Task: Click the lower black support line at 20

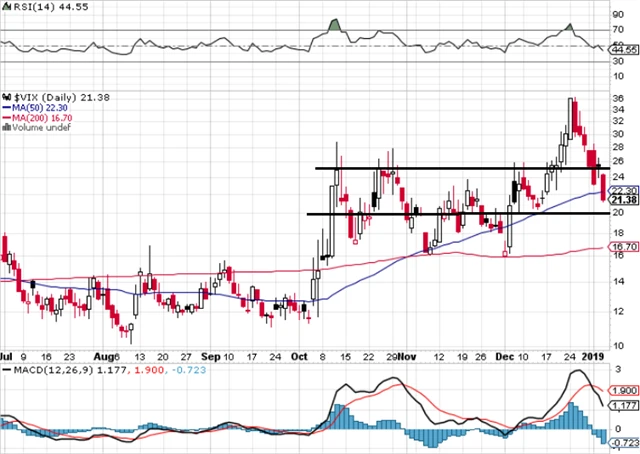Action: click(450, 213)
